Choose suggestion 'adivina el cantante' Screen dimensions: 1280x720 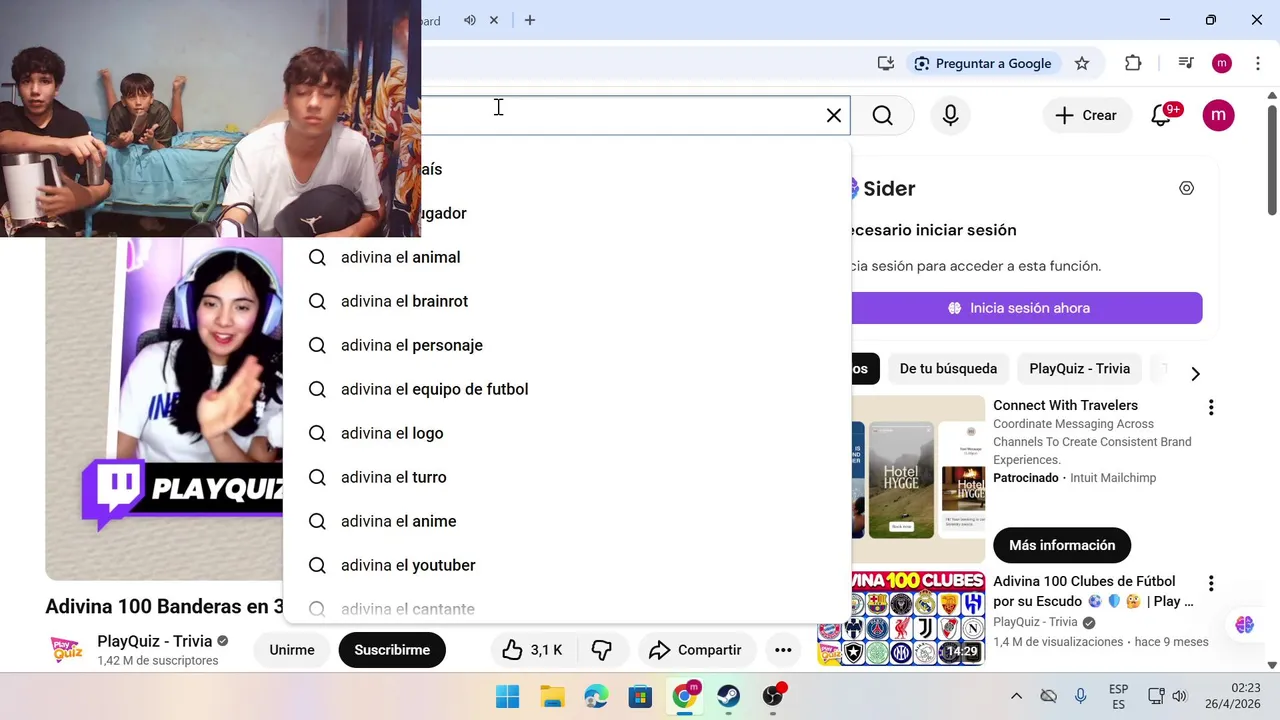pos(567,606)
